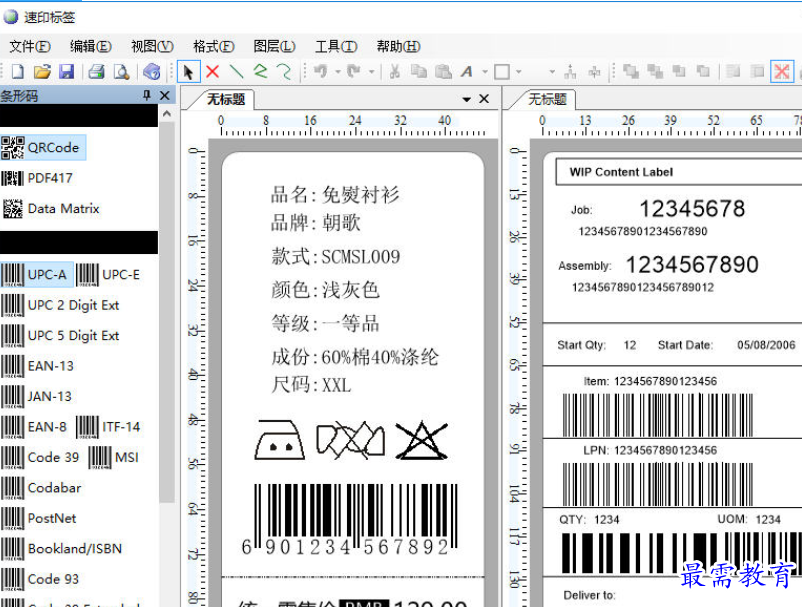This screenshot has height=607, width=802.
Task: Select the UPC-A barcode type
Action: (37, 275)
